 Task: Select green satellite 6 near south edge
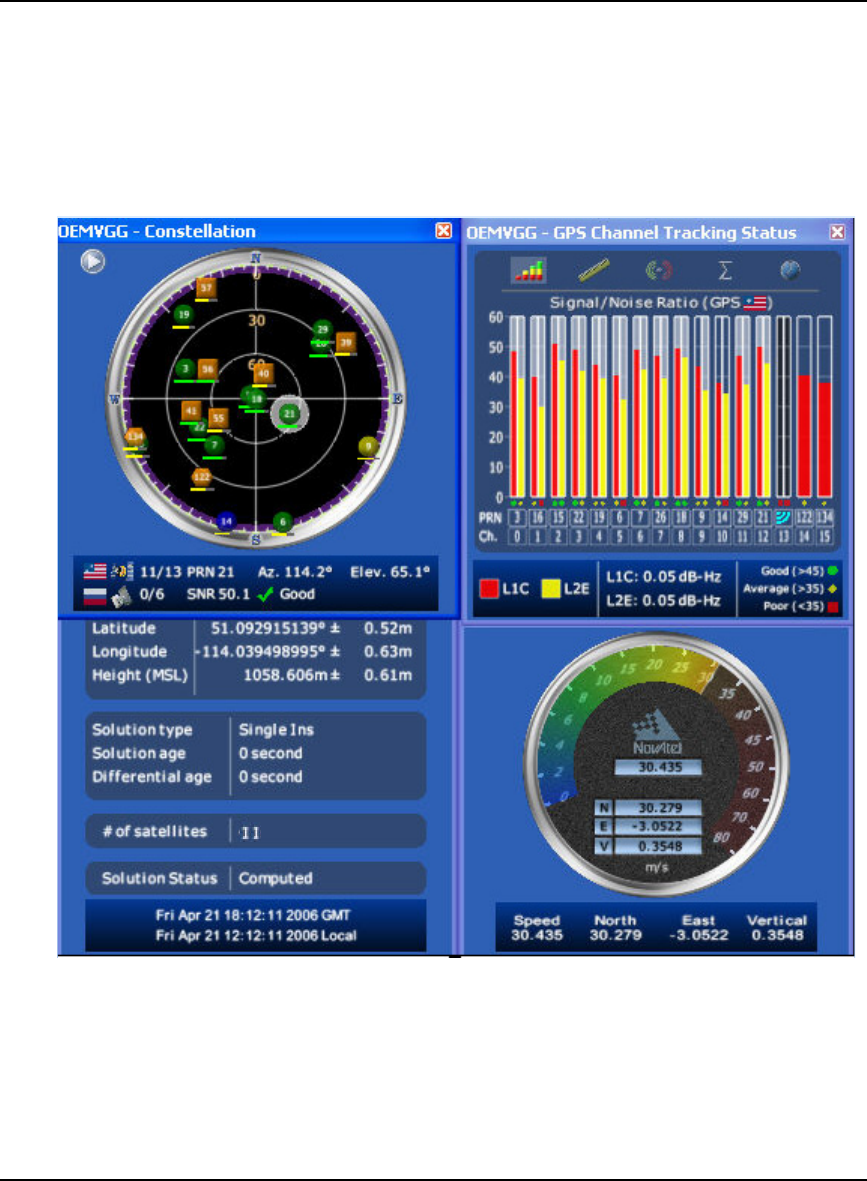tap(282, 521)
